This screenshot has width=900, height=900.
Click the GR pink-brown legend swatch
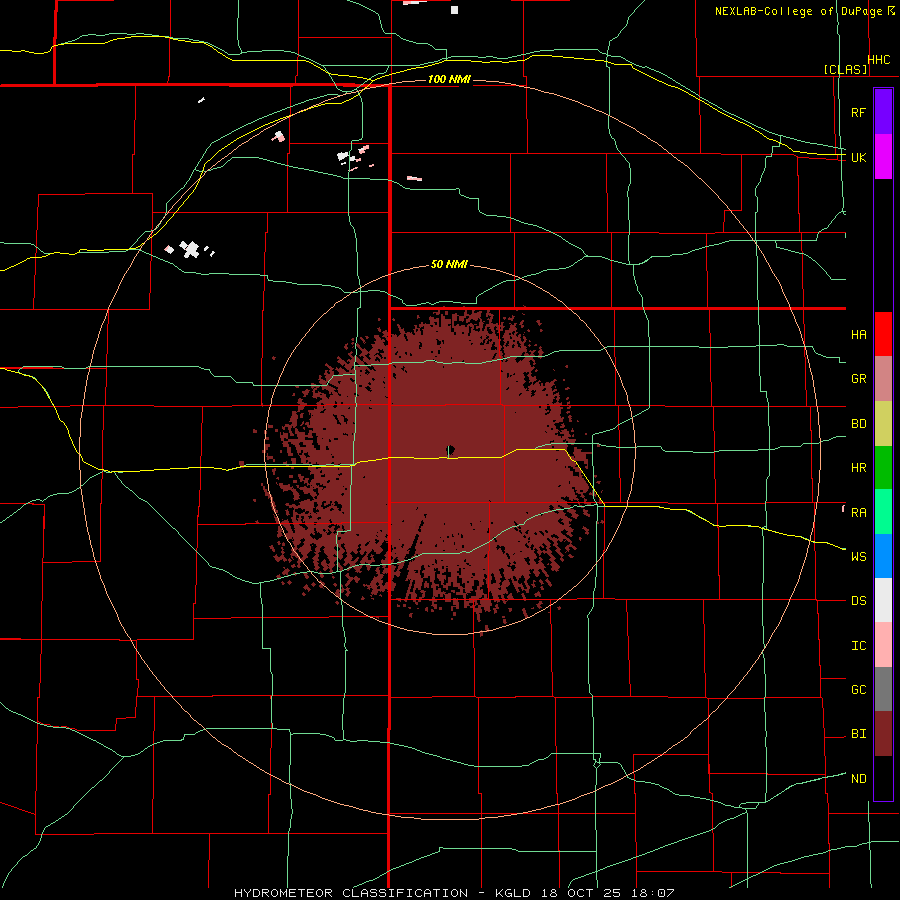pos(883,378)
